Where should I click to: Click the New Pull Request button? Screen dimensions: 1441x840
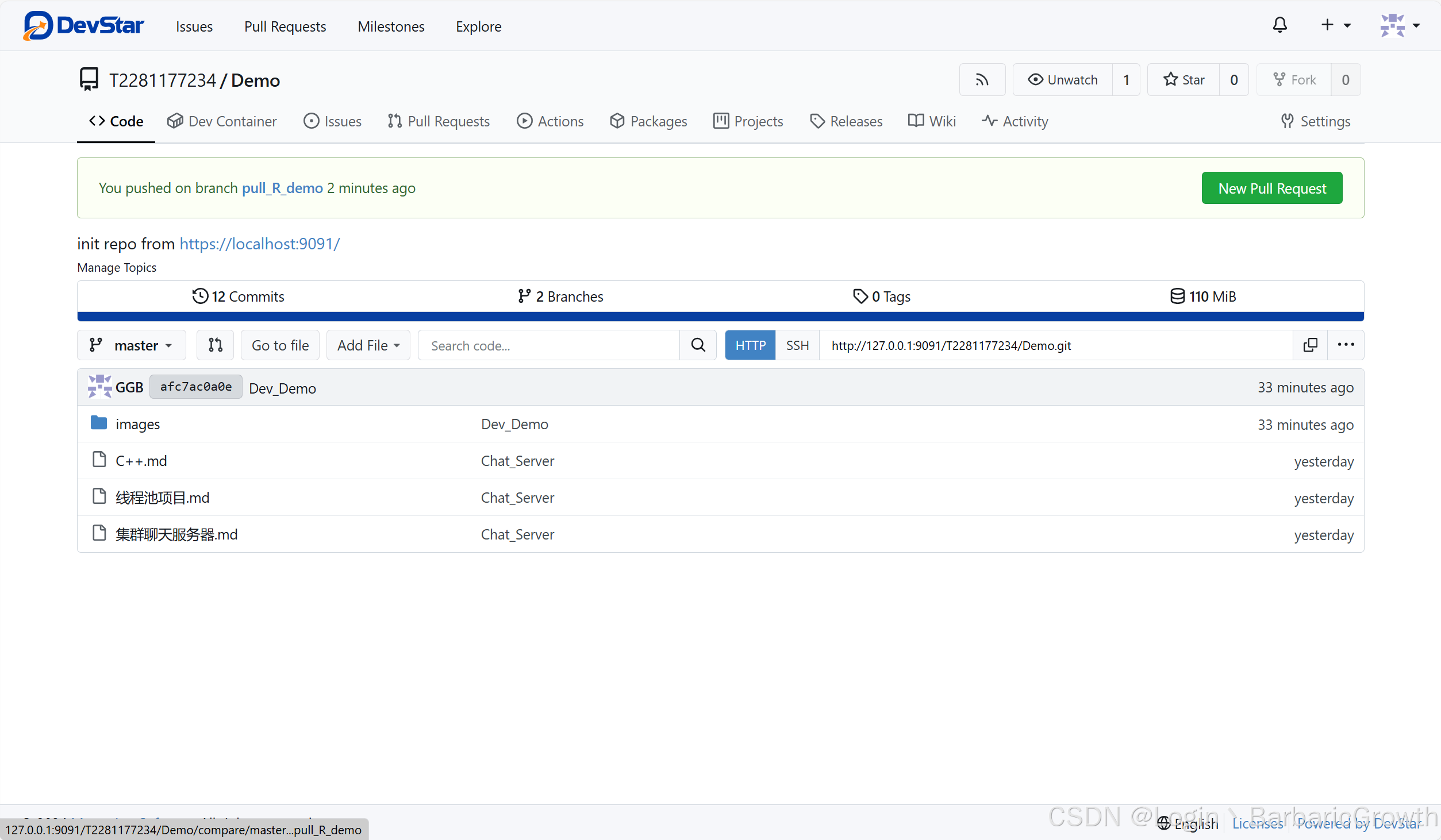click(1271, 188)
